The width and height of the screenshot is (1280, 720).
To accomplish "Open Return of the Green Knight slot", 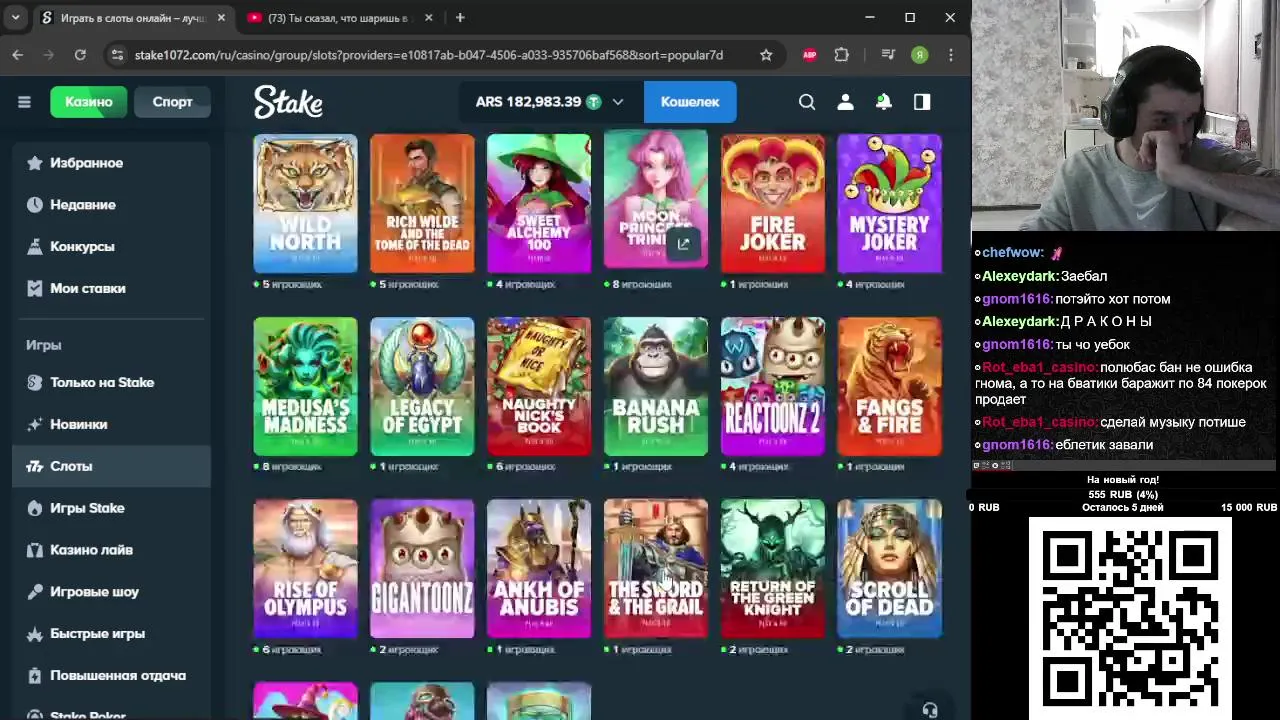I will click(x=773, y=569).
